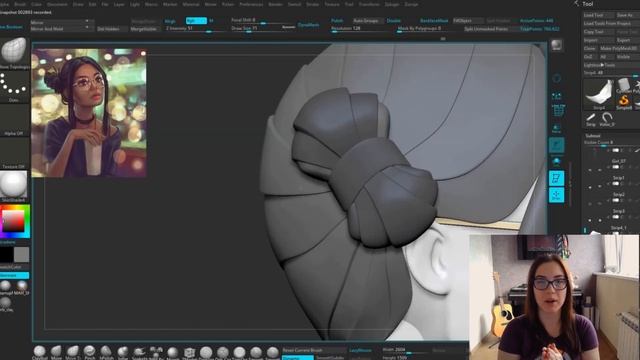Adjust the Draw Size slider
The image size is (640, 360).
click(x=260, y=29)
